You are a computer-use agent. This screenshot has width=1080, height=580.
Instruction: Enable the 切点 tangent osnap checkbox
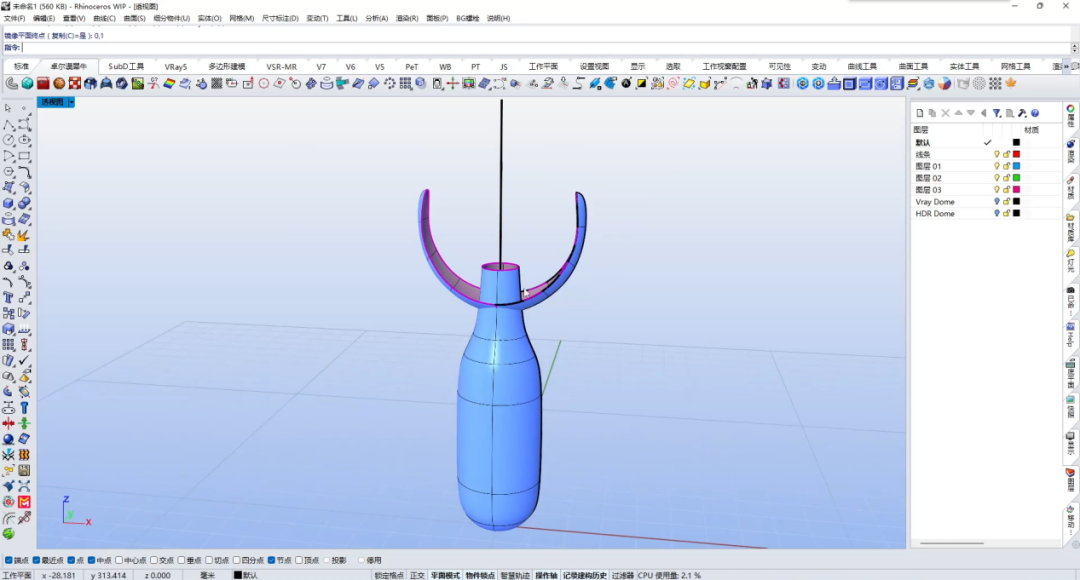pos(209,560)
